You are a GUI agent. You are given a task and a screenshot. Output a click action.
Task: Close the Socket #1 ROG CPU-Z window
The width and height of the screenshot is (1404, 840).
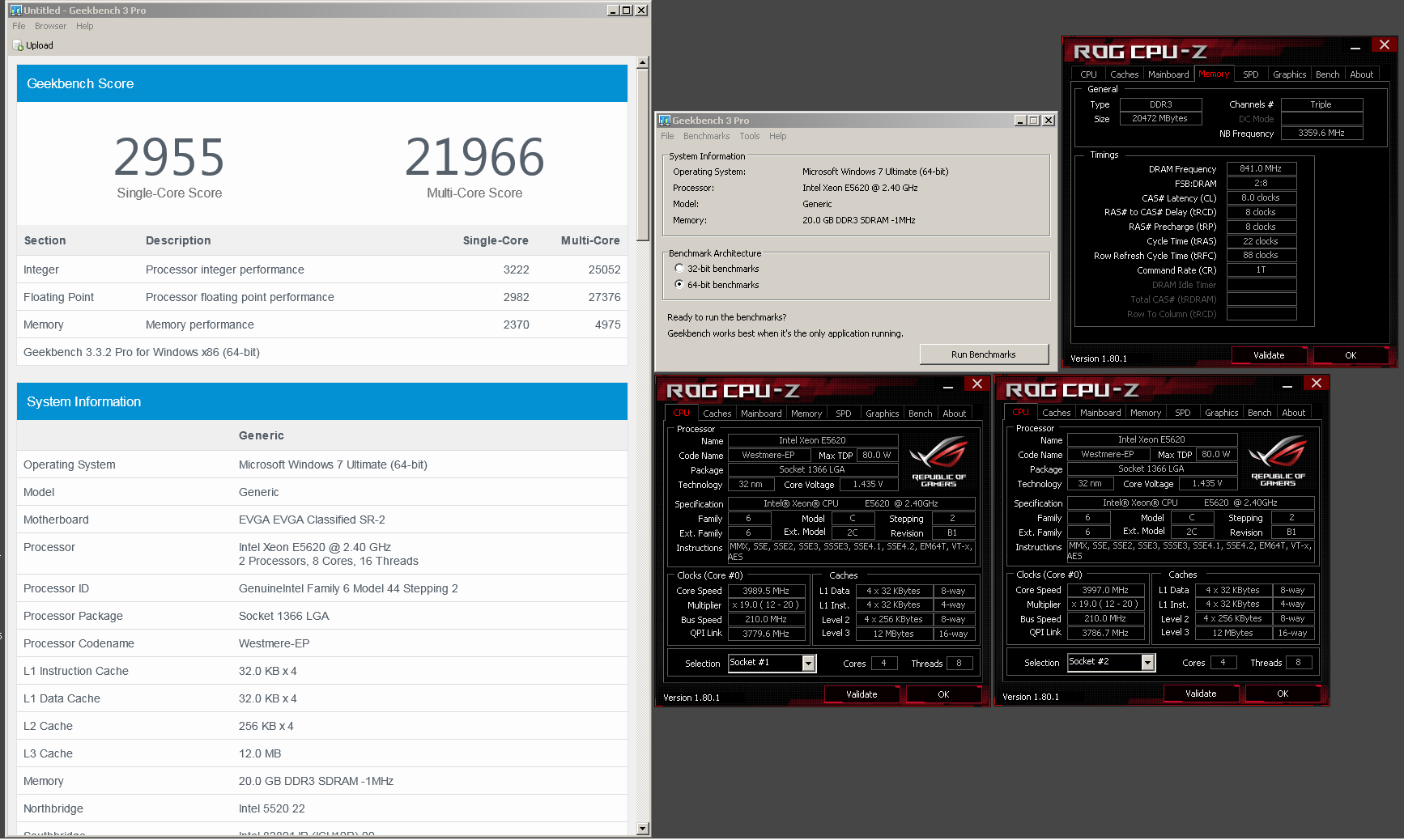(x=976, y=384)
